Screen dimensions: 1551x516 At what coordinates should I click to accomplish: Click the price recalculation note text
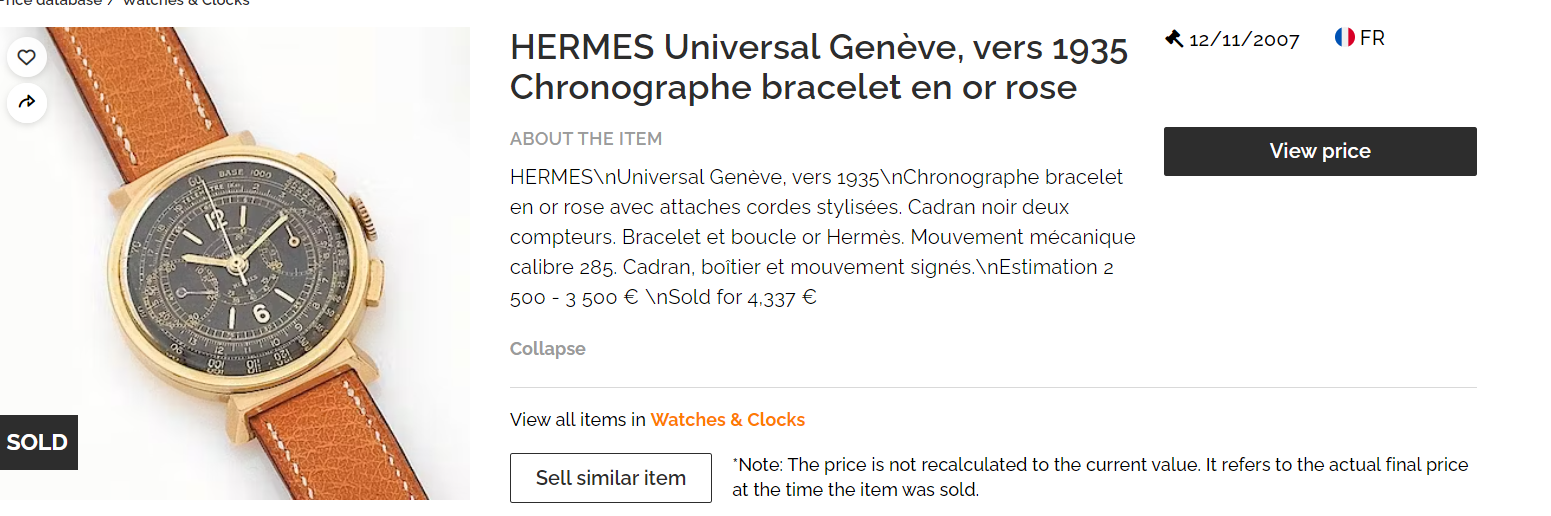[1100, 477]
